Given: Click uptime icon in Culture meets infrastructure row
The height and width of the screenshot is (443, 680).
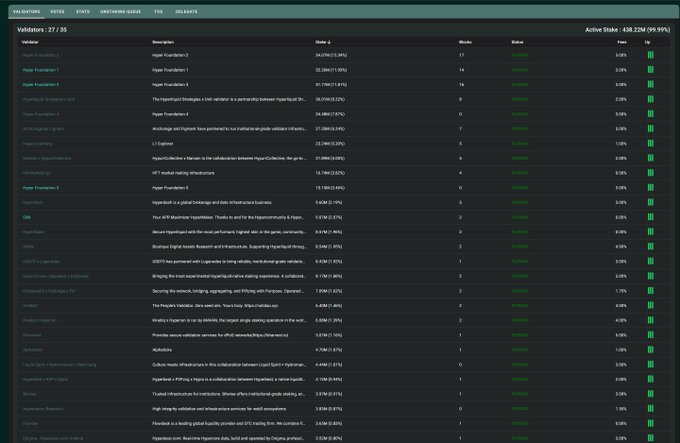Looking at the screenshot, I should tap(651, 365).
